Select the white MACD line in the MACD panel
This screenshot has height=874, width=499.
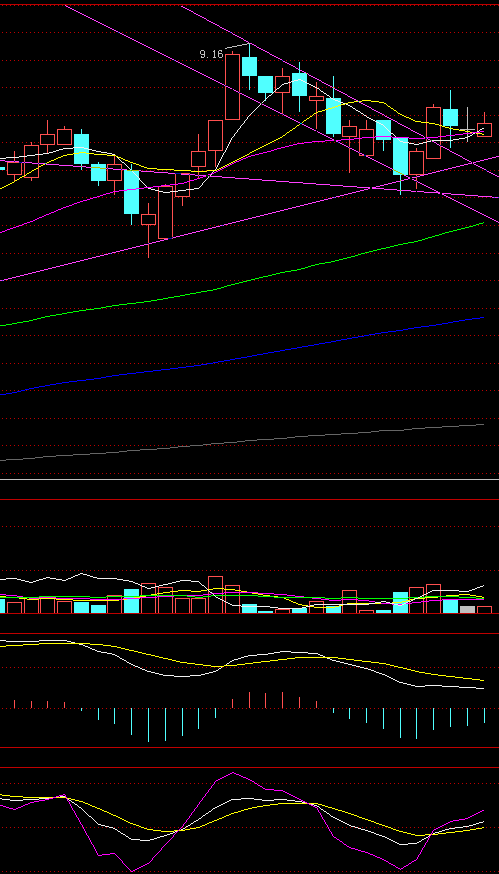[242, 664]
